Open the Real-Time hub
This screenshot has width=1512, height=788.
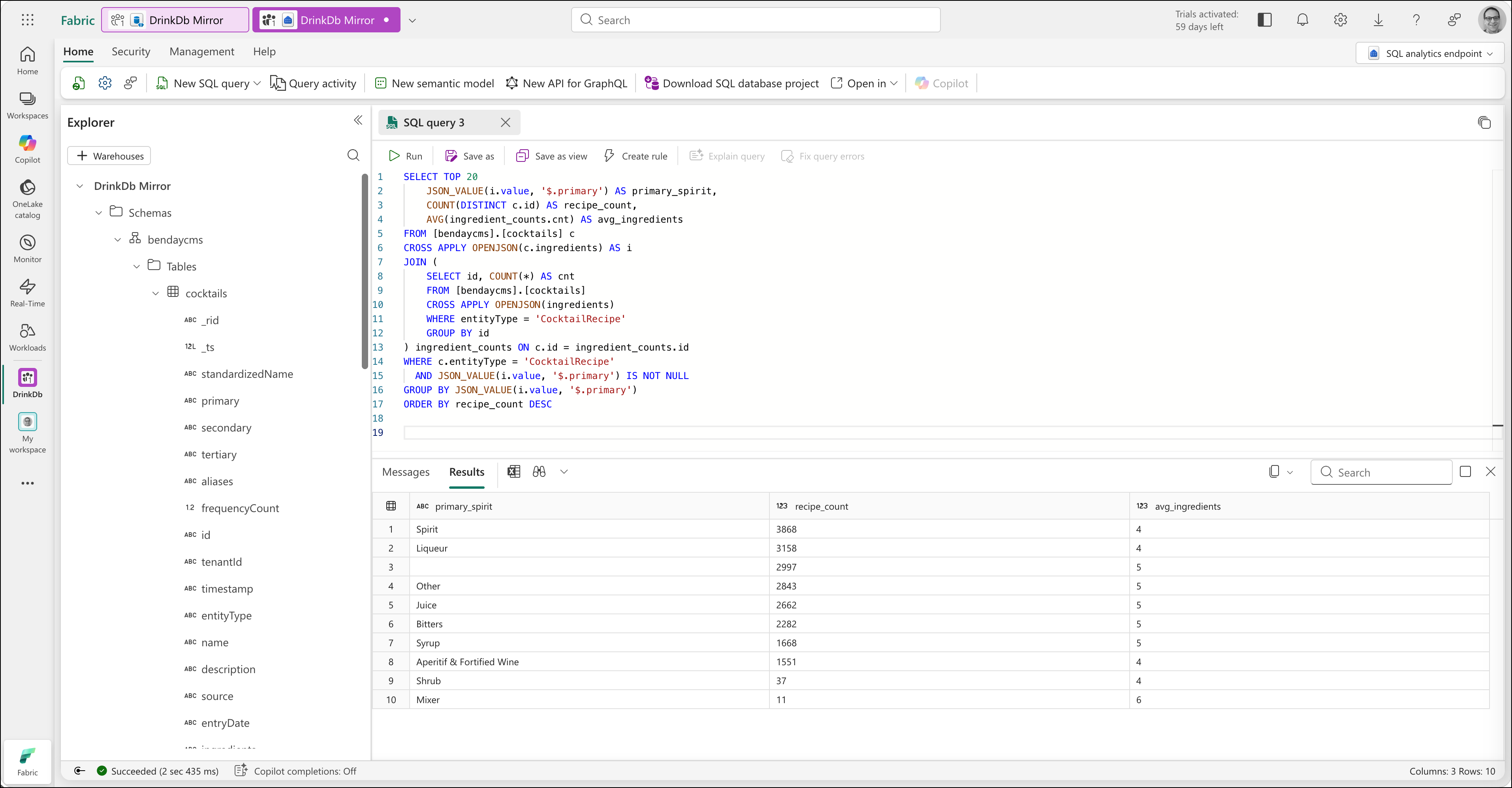click(x=28, y=293)
